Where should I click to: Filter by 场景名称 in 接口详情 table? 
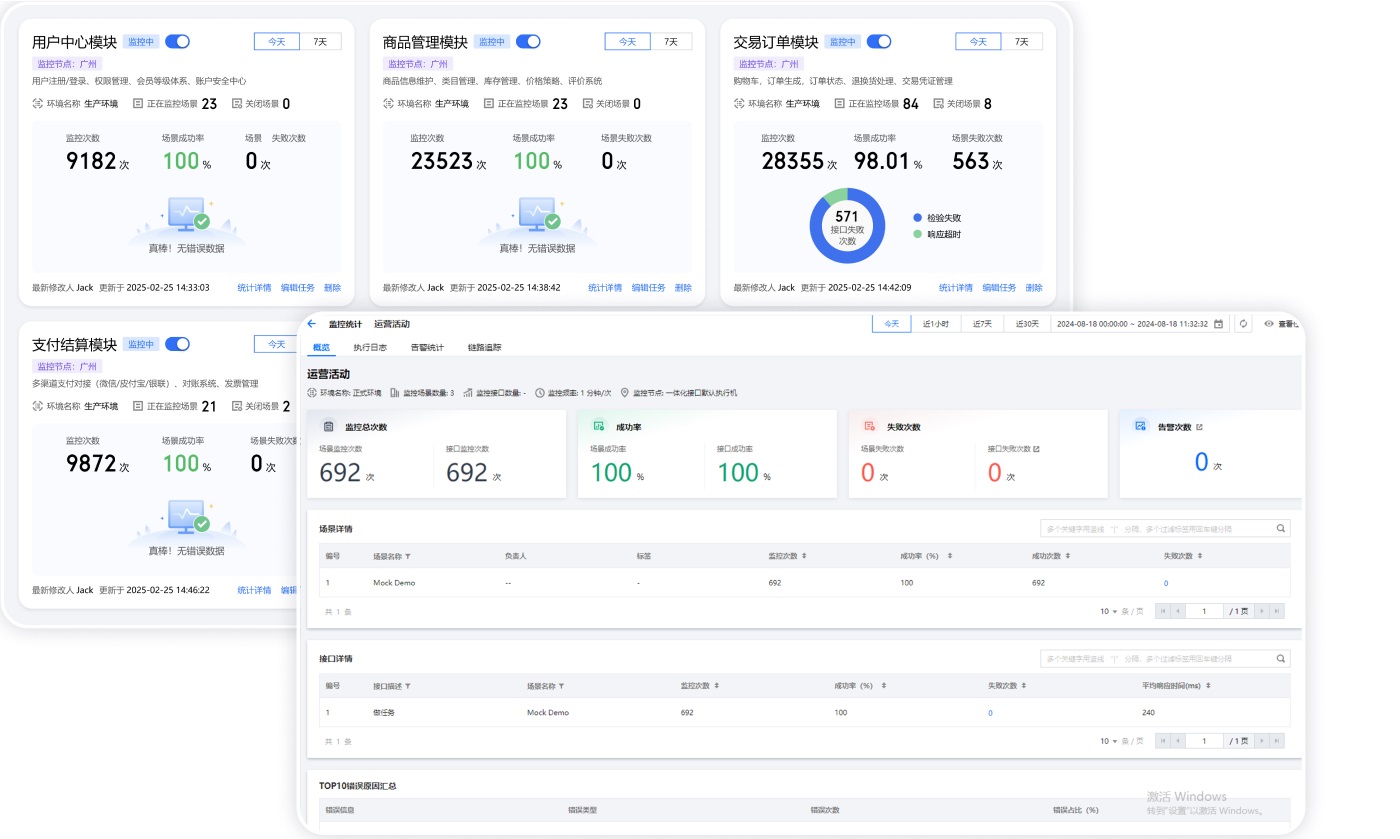tap(562, 686)
